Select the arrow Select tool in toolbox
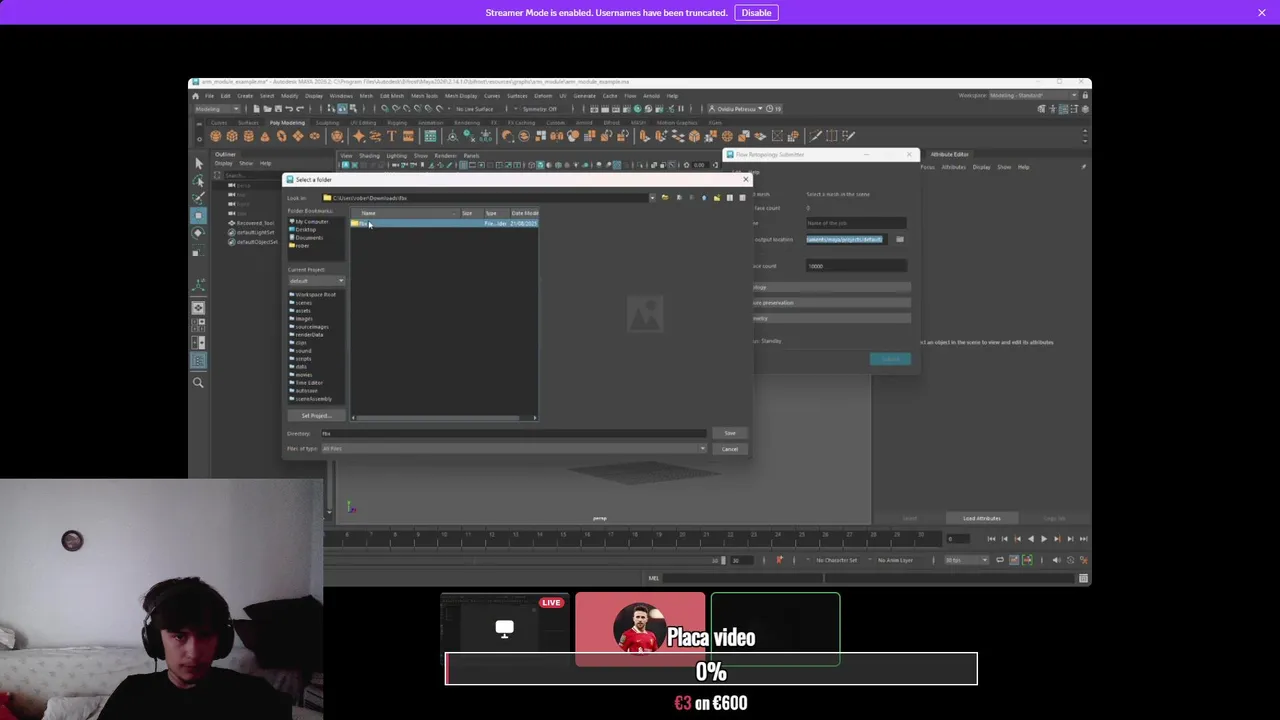The image size is (1280, 720). point(198,163)
